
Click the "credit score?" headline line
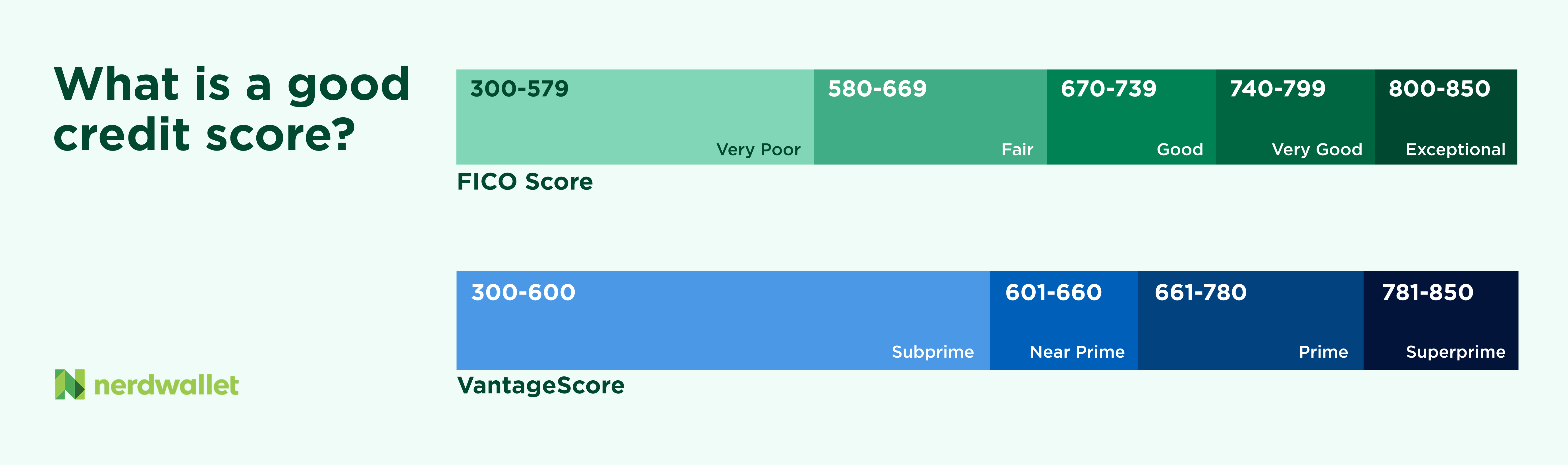[x=205, y=135]
